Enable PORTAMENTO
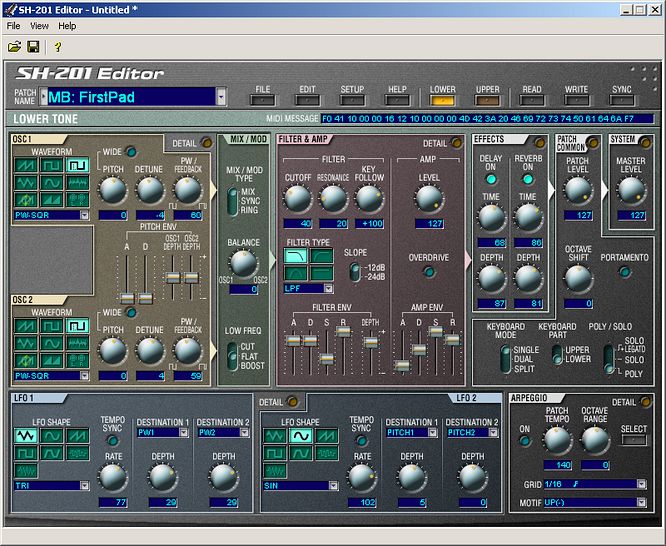This screenshot has width=666, height=546. (624, 272)
